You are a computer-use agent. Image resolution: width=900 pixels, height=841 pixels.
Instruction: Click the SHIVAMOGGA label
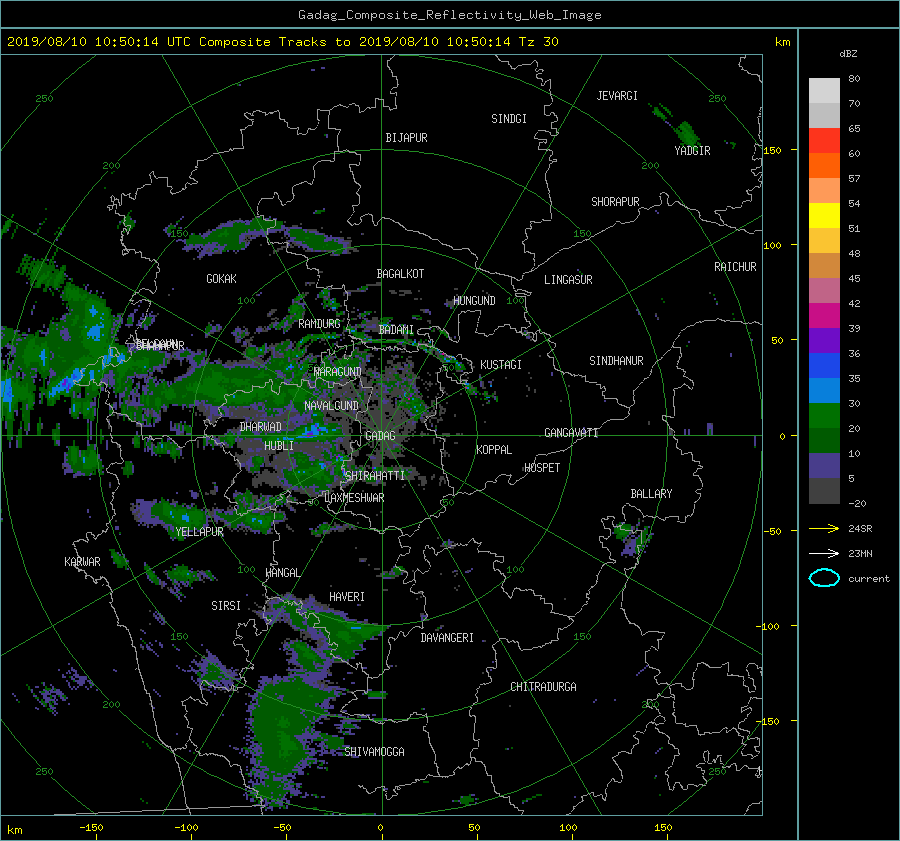coord(374,752)
